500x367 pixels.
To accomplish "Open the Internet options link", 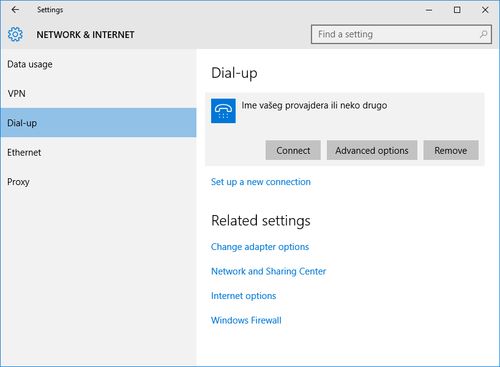I will coord(243,296).
